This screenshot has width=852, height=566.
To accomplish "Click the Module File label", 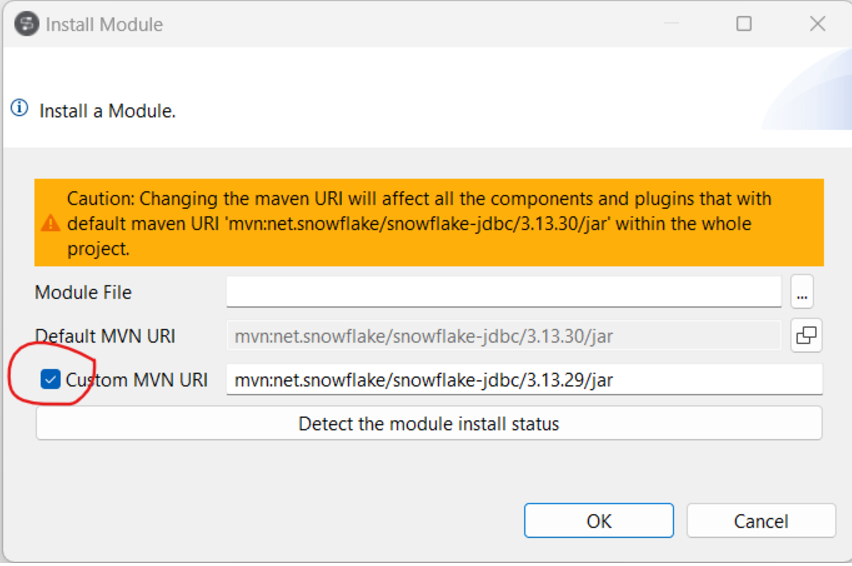I will point(84,292).
